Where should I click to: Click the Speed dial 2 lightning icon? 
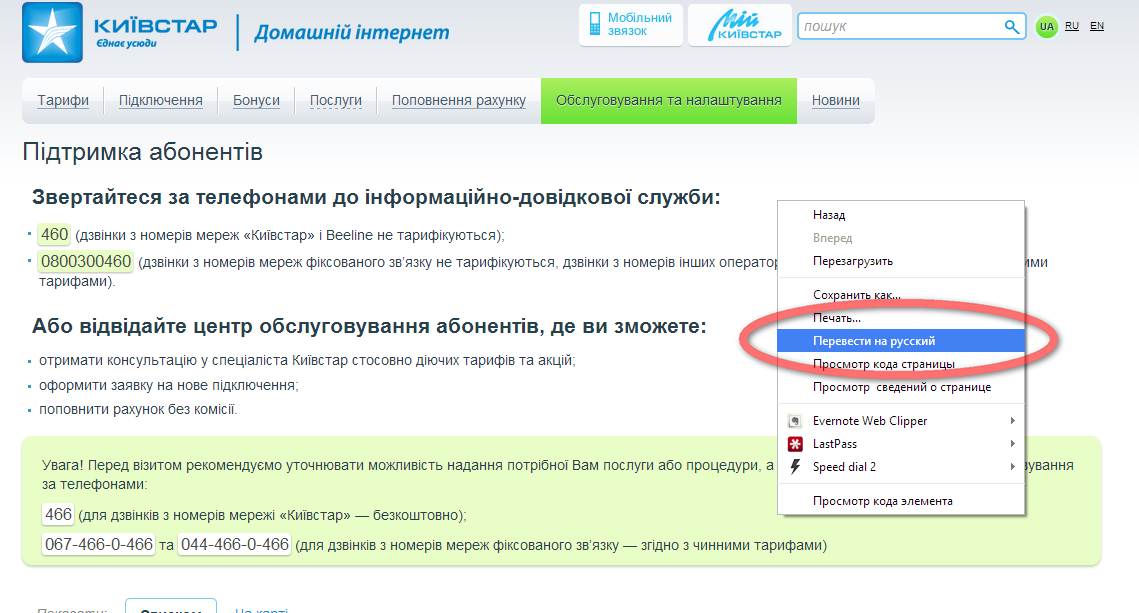coord(795,467)
